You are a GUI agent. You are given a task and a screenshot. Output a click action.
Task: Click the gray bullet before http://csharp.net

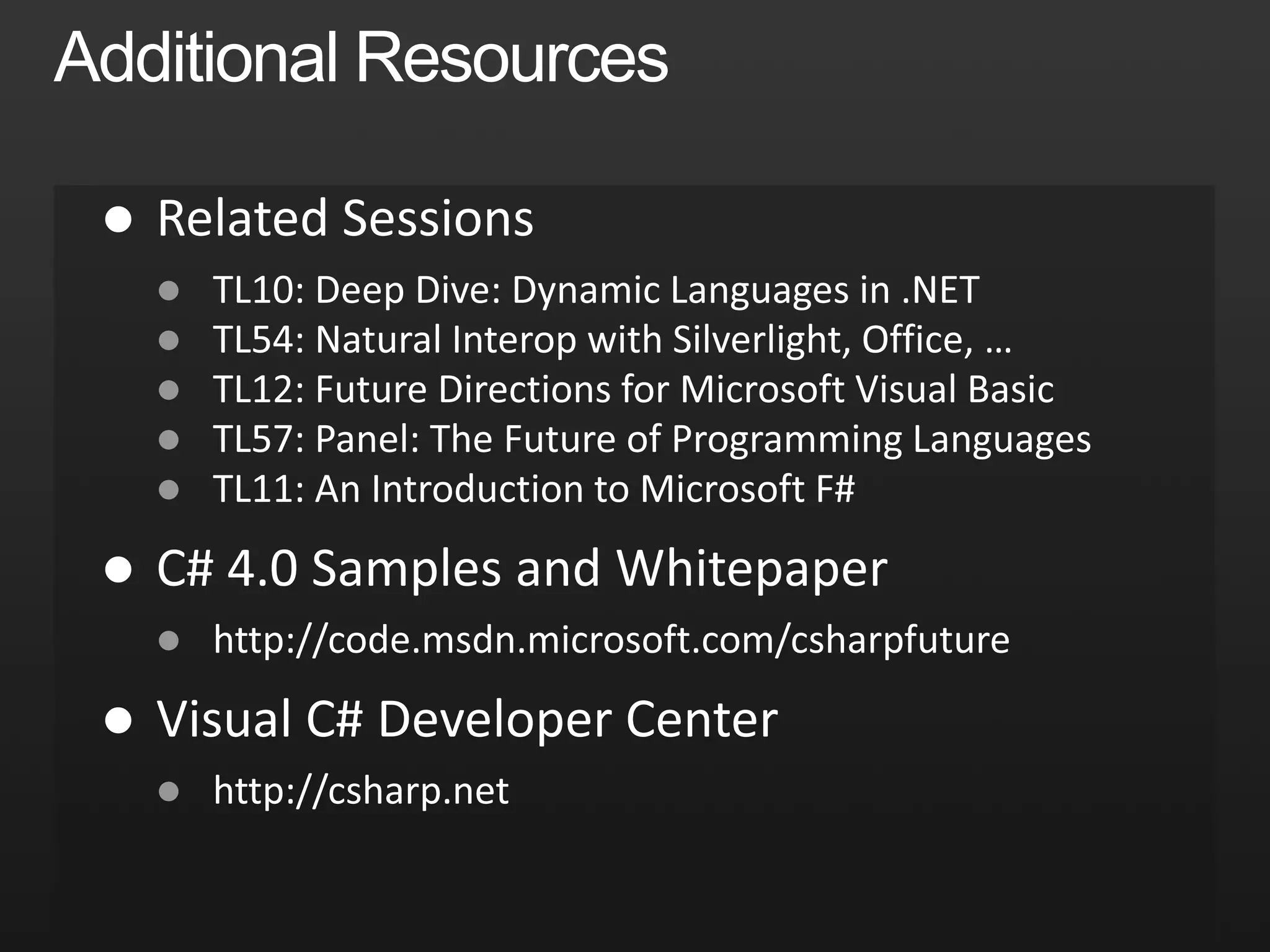pyautogui.click(x=169, y=791)
